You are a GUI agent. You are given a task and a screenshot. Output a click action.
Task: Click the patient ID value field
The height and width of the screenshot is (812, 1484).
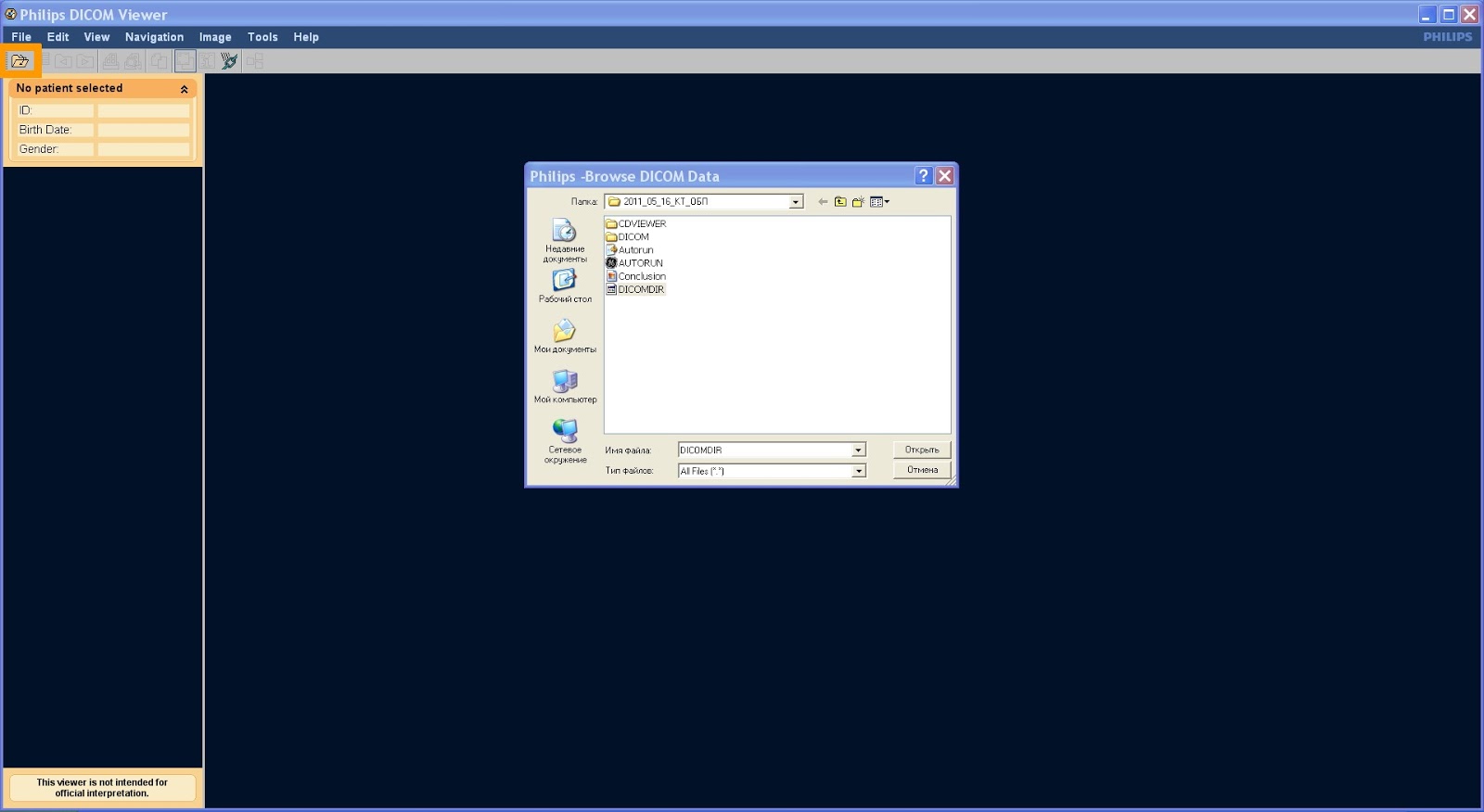pos(144,110)
